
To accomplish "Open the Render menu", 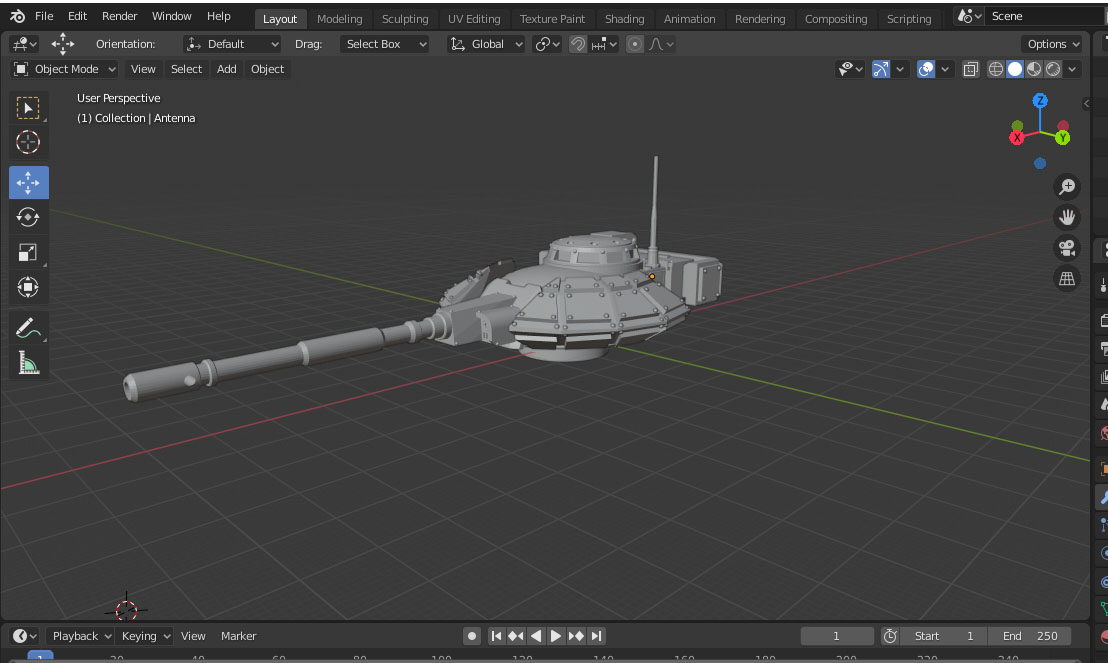I will coord(120,16).
